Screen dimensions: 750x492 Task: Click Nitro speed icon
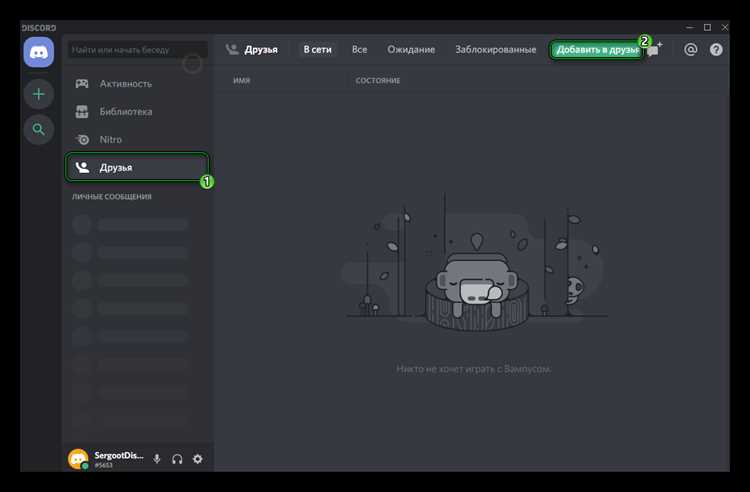(x=82, y=140)
